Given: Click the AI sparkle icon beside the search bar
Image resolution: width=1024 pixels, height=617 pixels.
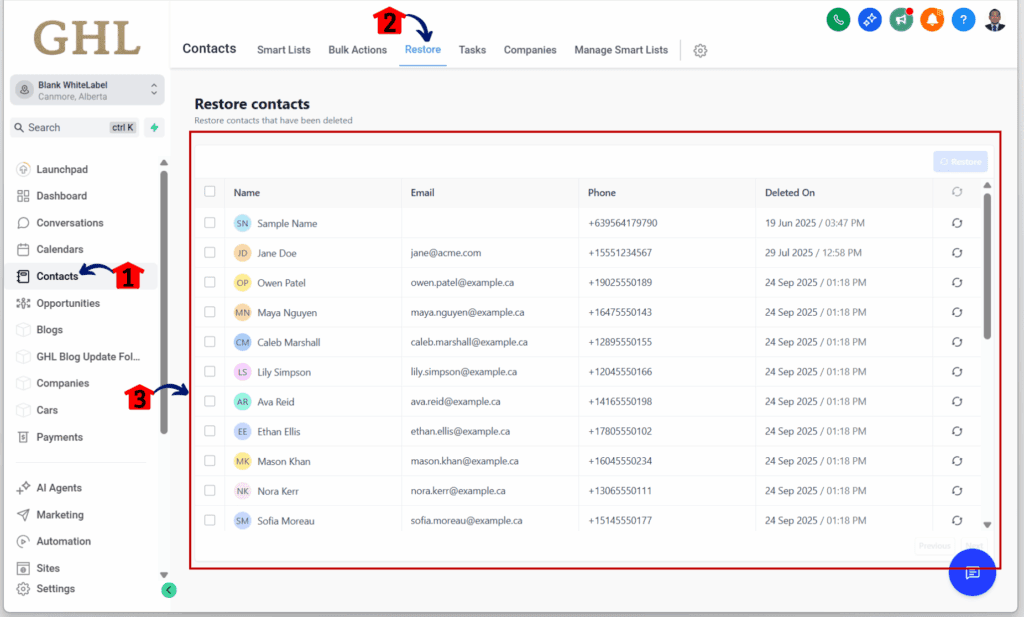Looking at the screenshot, I should tap(154, 127).
